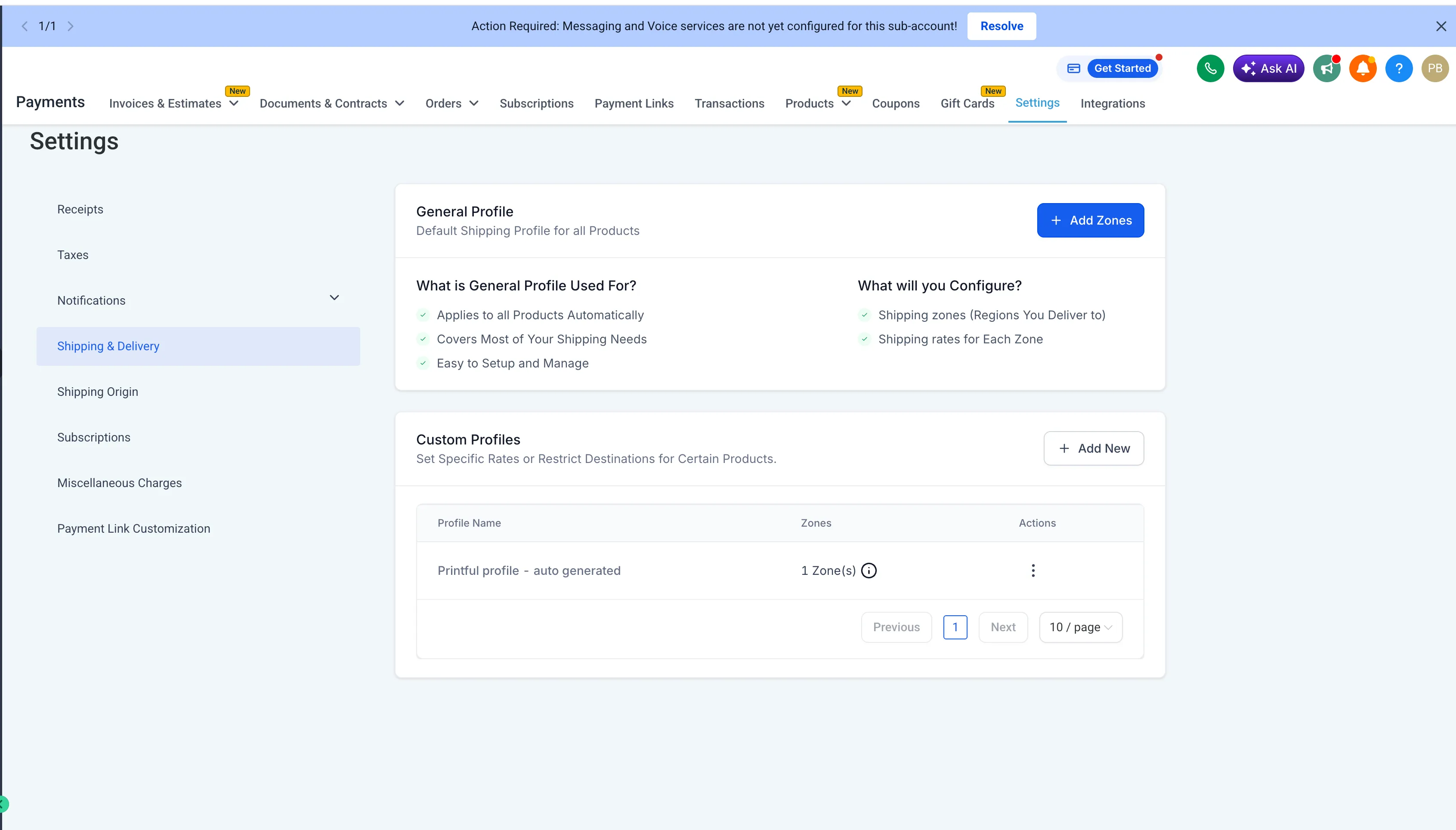Screen dimensions: 1456x830
Task: Dismiss the action required banner
Action: pos(1442,26)
